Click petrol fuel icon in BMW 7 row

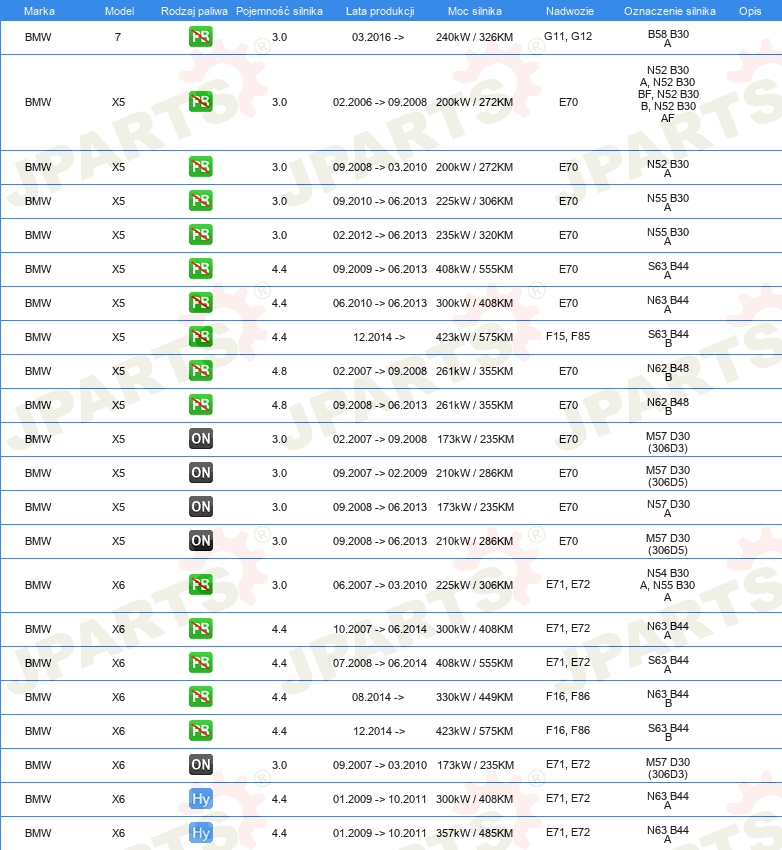[201, 37]
